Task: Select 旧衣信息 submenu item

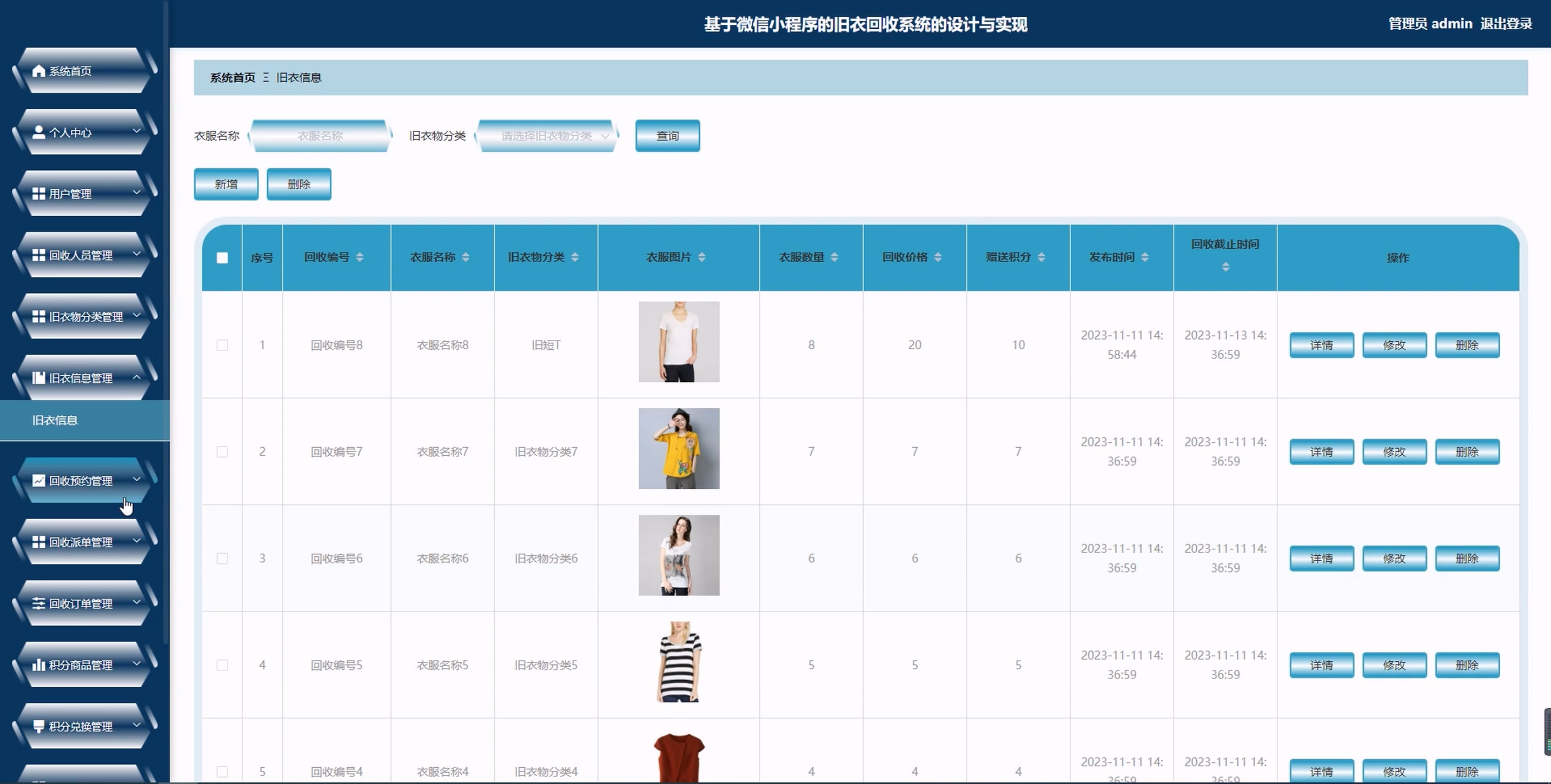Action: [x=84, y=420]
